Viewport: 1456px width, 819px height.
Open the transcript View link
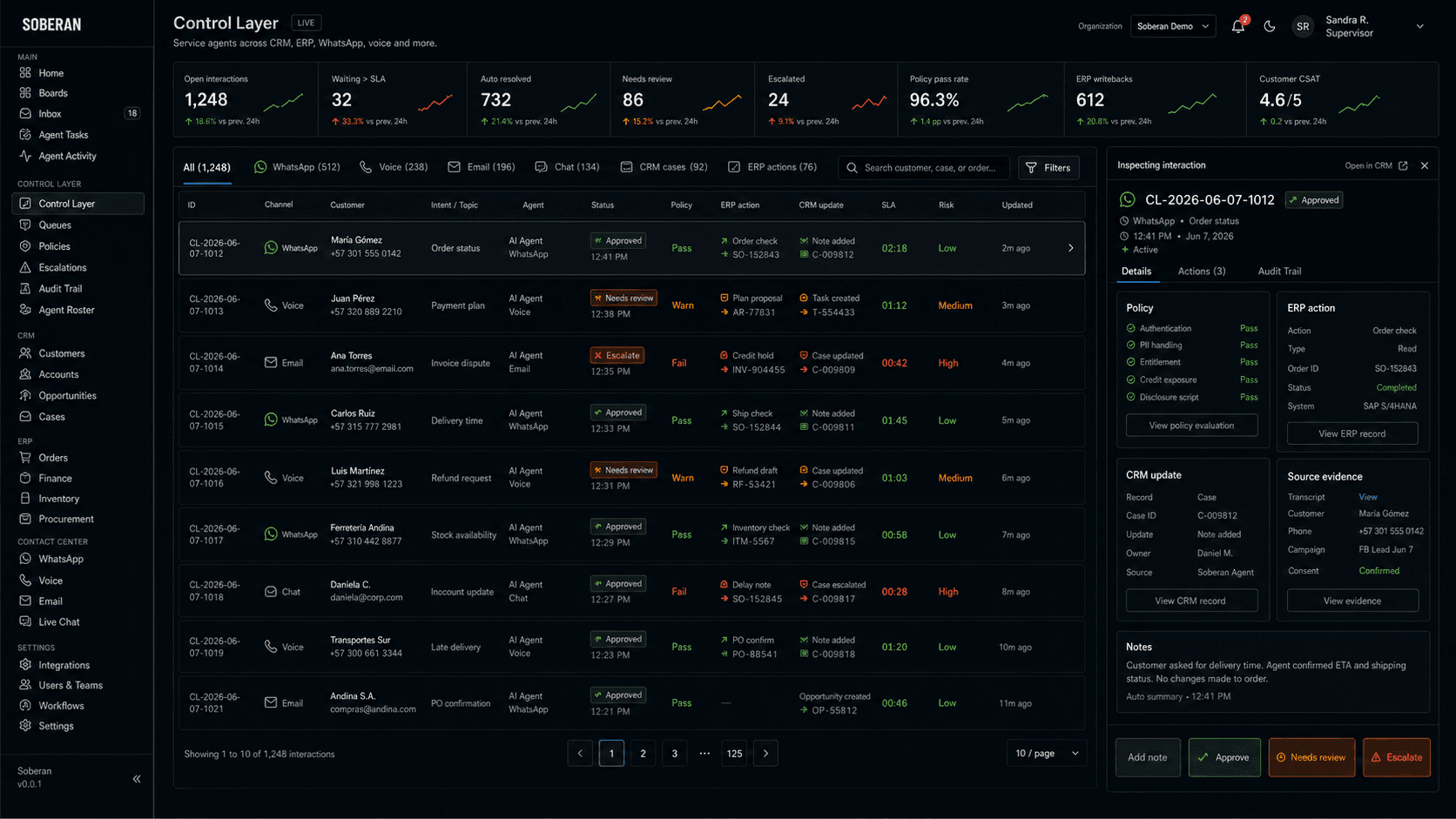[1368, 497]
